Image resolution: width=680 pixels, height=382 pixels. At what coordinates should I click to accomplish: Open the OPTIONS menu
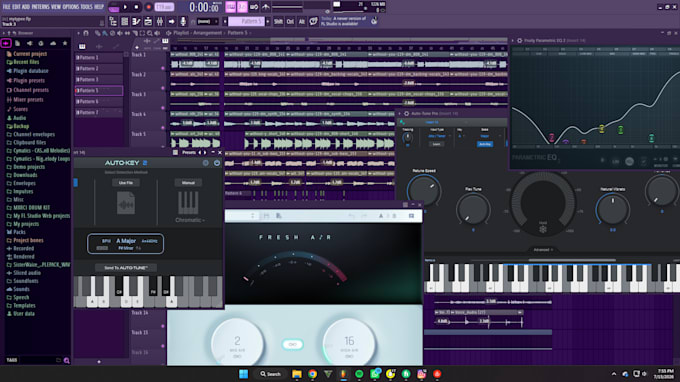[x=71, y=7]
